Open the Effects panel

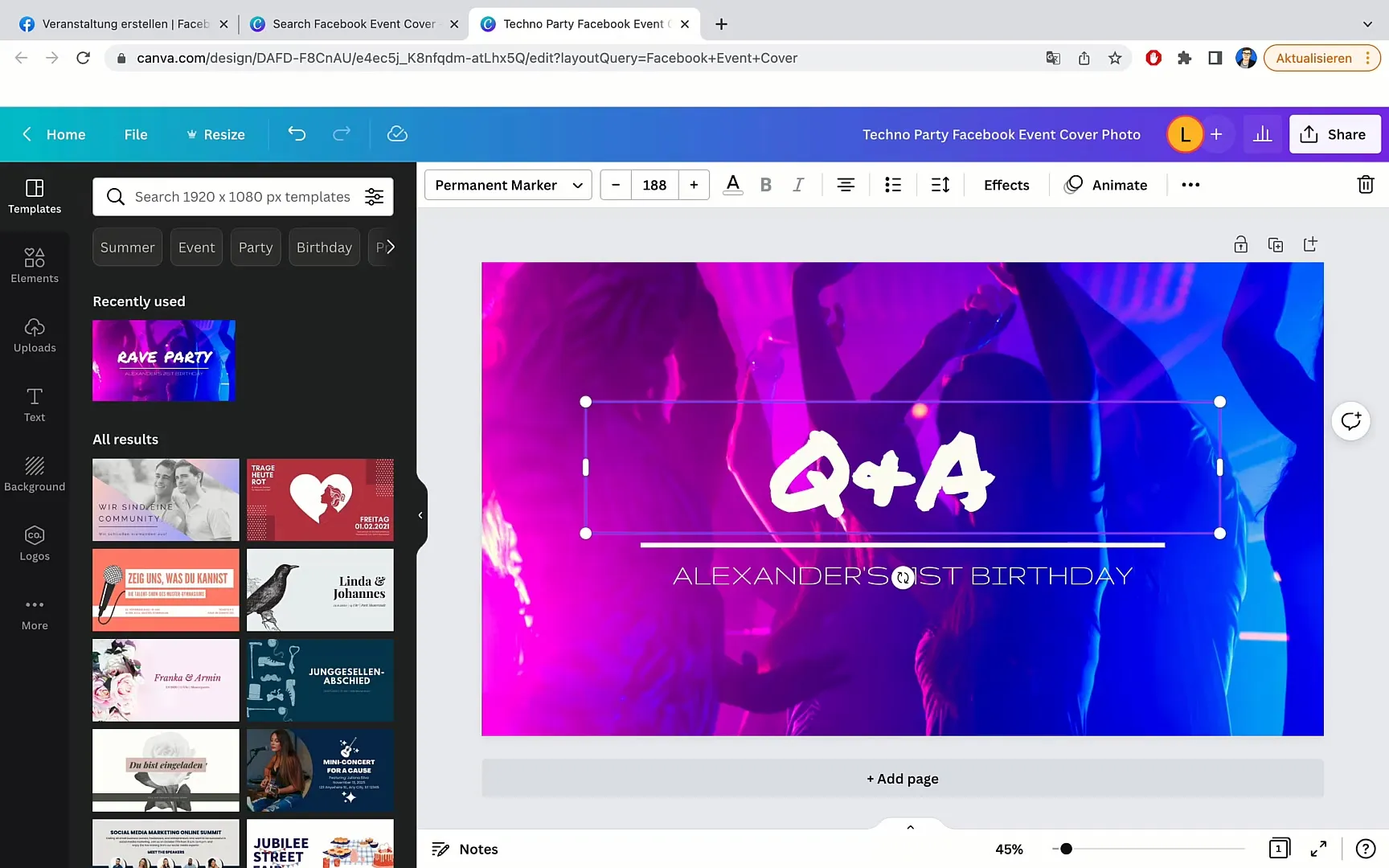[x=1006, y=185]
